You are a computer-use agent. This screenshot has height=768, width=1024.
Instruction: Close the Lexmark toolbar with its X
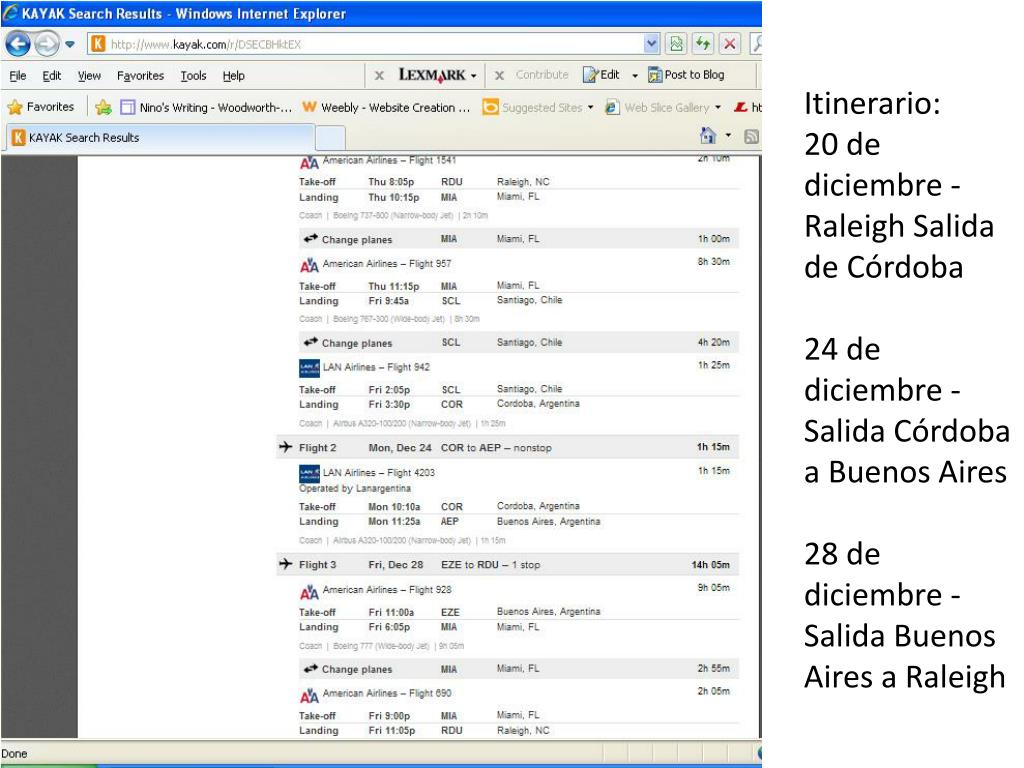[x=379, y=76]
